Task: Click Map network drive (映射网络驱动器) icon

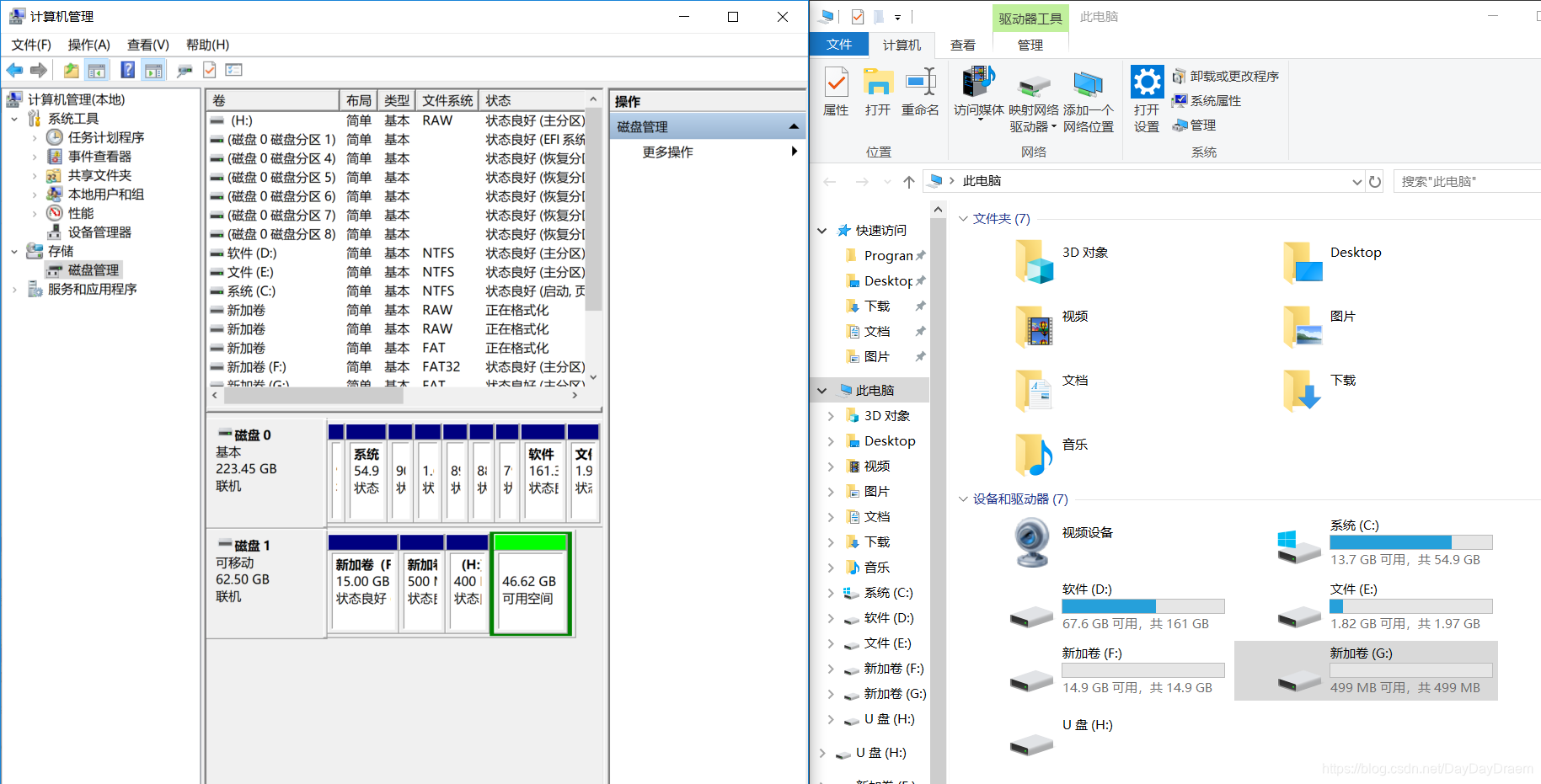Action: click(1034, 101)
